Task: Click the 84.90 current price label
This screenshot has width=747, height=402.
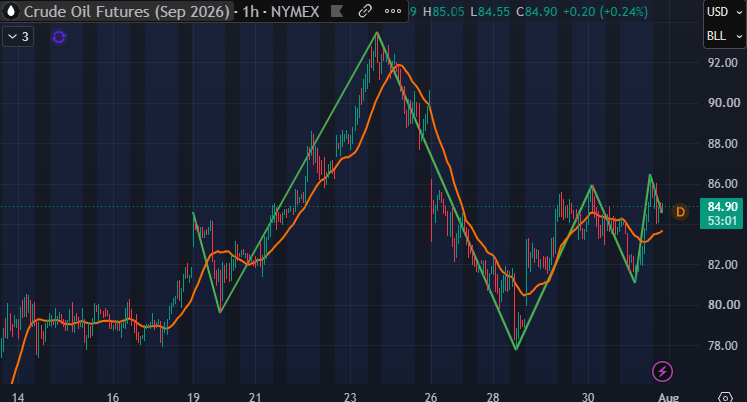Action: 722,207
